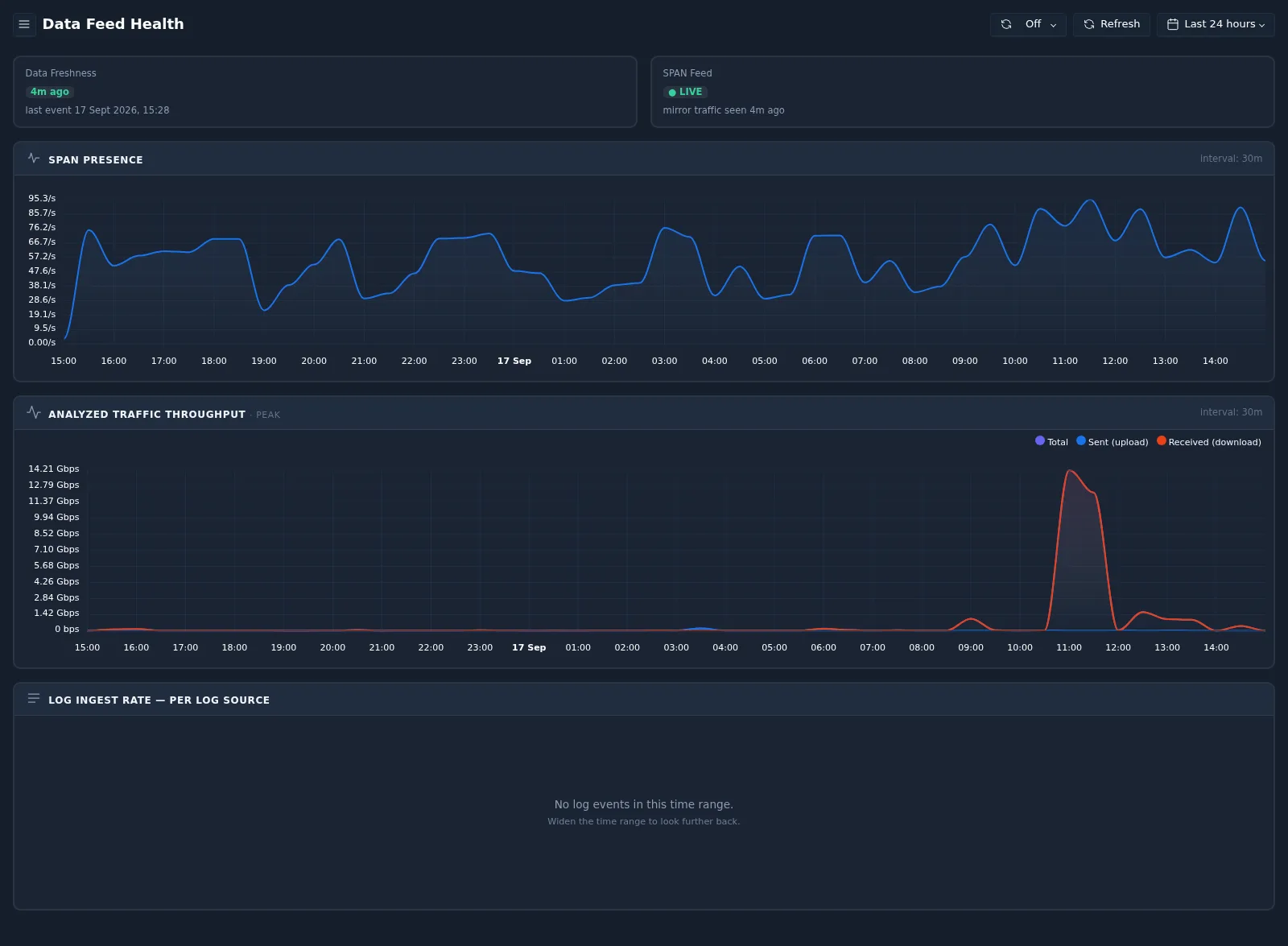Click the Widen the time range hint text
The image size is (1288, 946).
click(x=644, y=821)
